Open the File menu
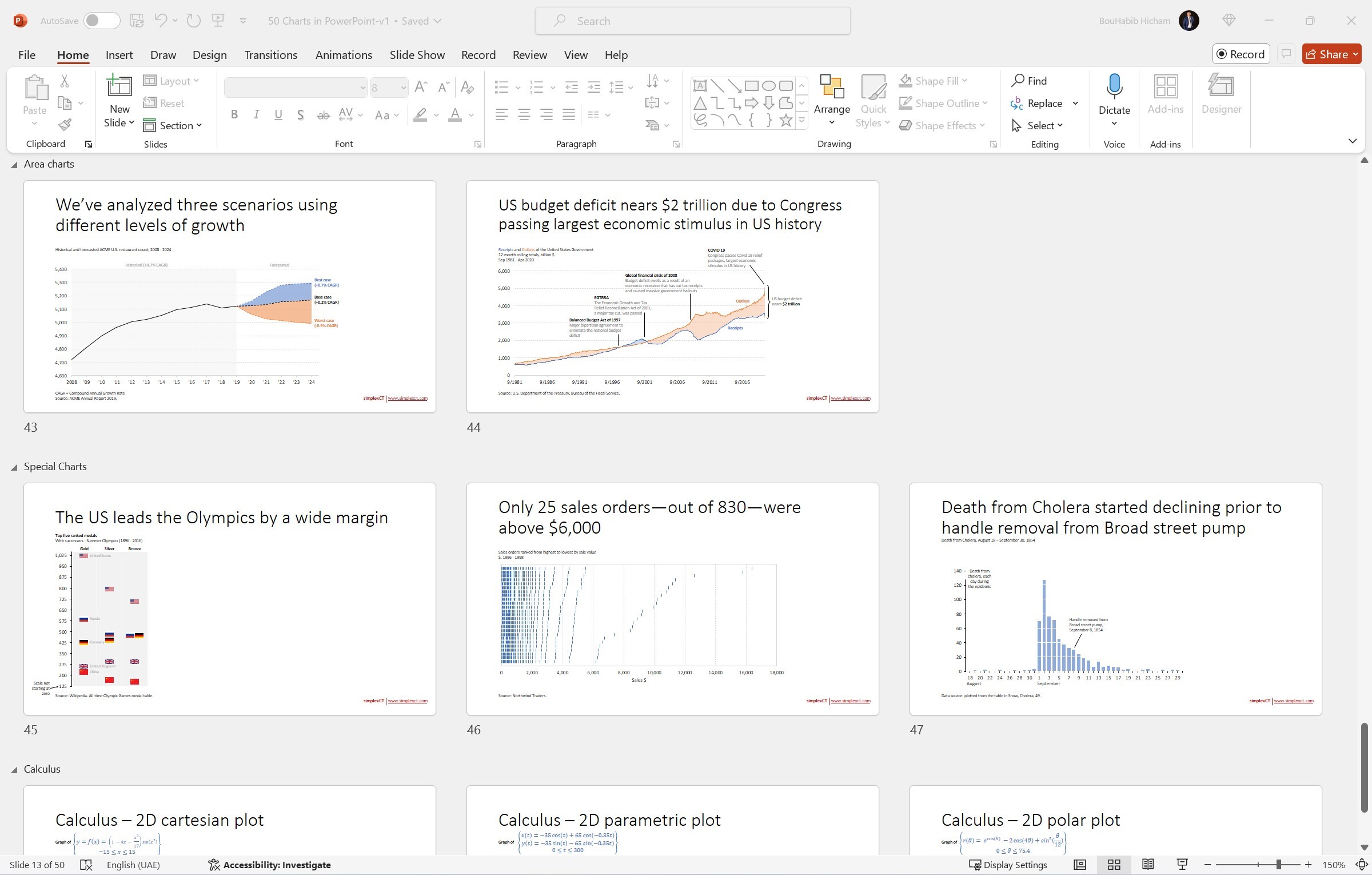This screenshot has width=1372, height=875. point(27,55)
